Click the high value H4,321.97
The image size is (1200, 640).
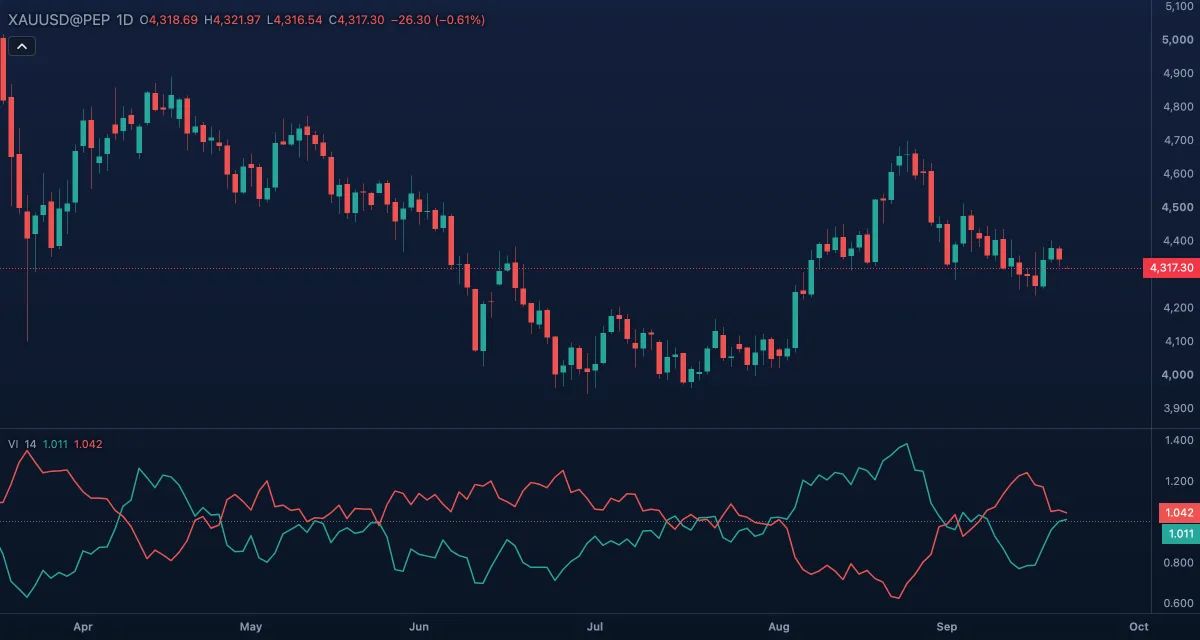233,20
